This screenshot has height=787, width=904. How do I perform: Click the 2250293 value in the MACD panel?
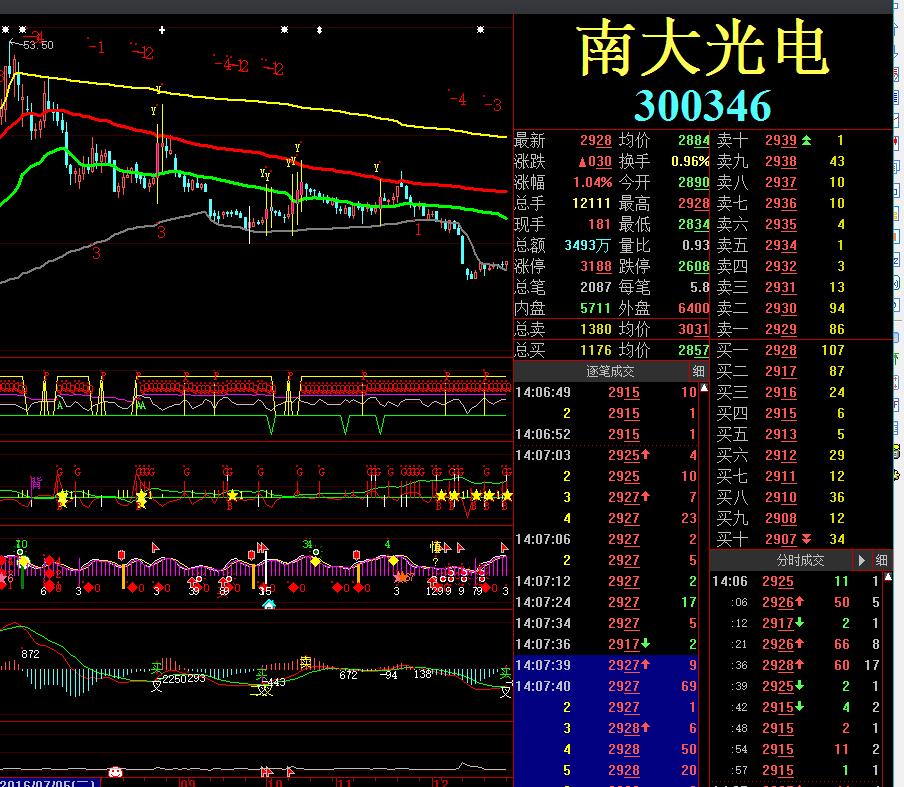click(184, 679)
